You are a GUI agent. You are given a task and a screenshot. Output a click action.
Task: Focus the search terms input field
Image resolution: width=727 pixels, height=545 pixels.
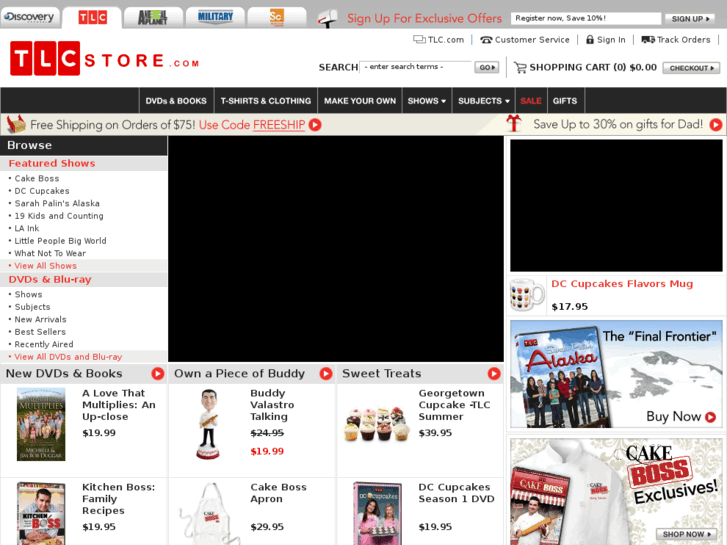[415, 67]
